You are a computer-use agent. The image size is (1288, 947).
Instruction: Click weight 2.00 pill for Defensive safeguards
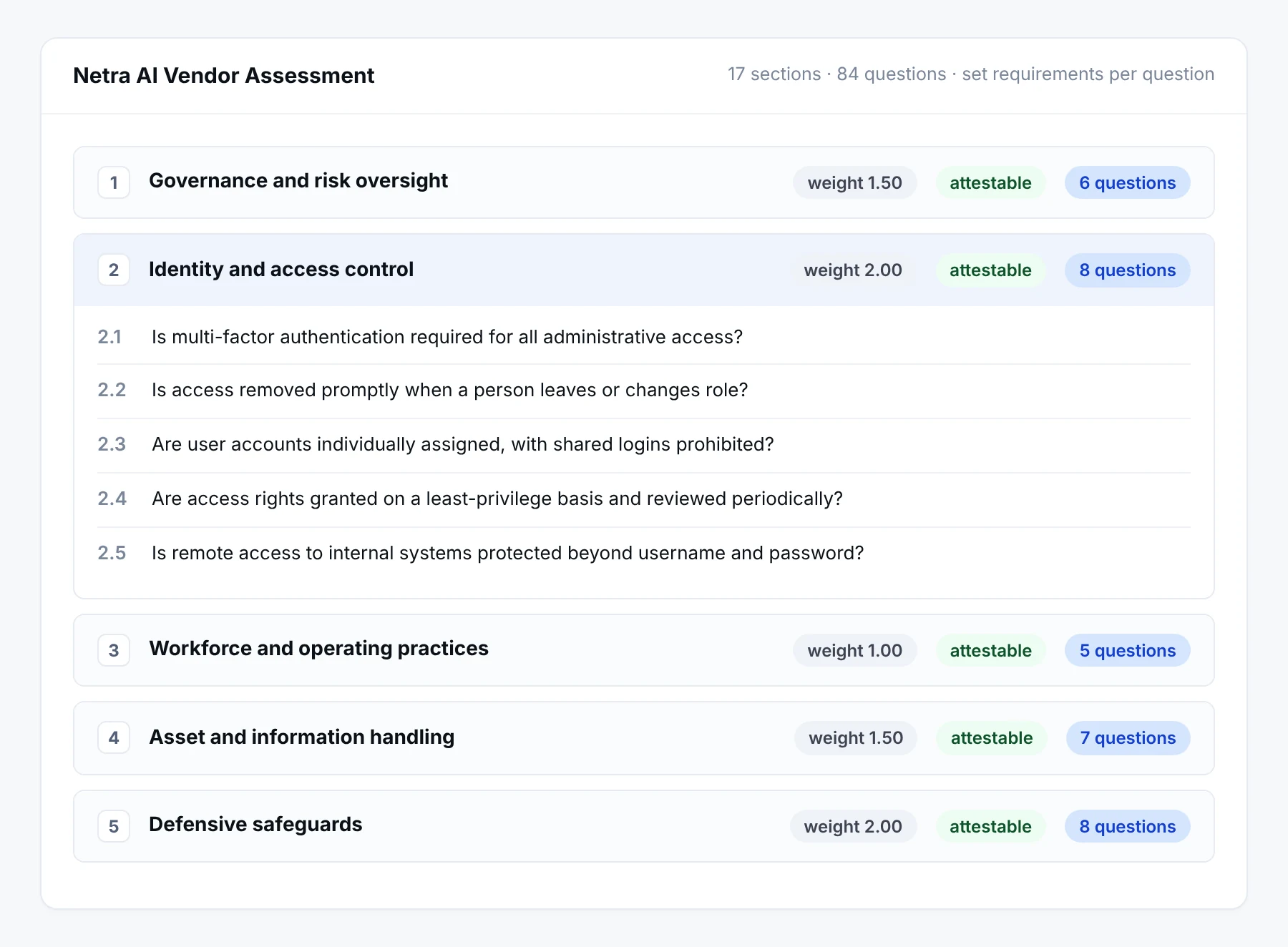[x=853, y=826]
